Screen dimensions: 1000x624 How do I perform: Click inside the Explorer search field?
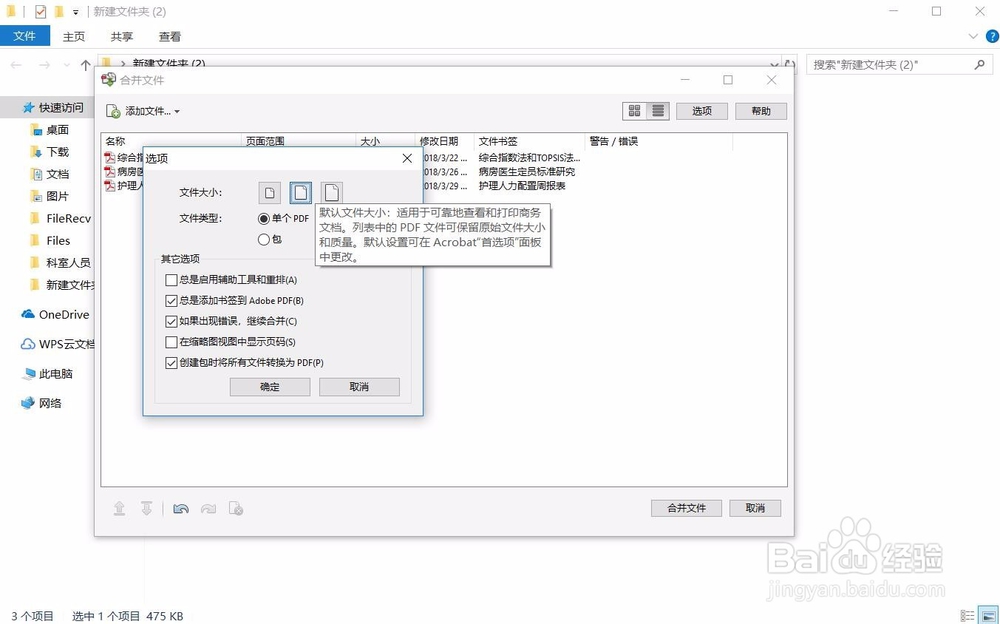[880, 63]
